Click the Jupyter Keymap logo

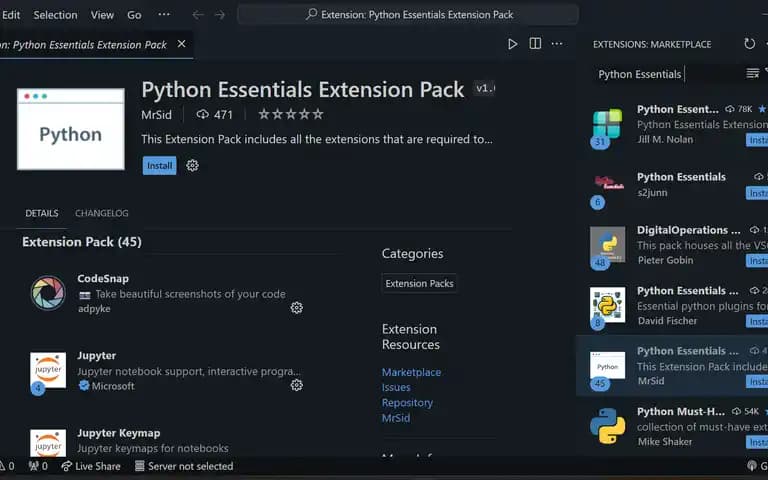coord(48,443)
